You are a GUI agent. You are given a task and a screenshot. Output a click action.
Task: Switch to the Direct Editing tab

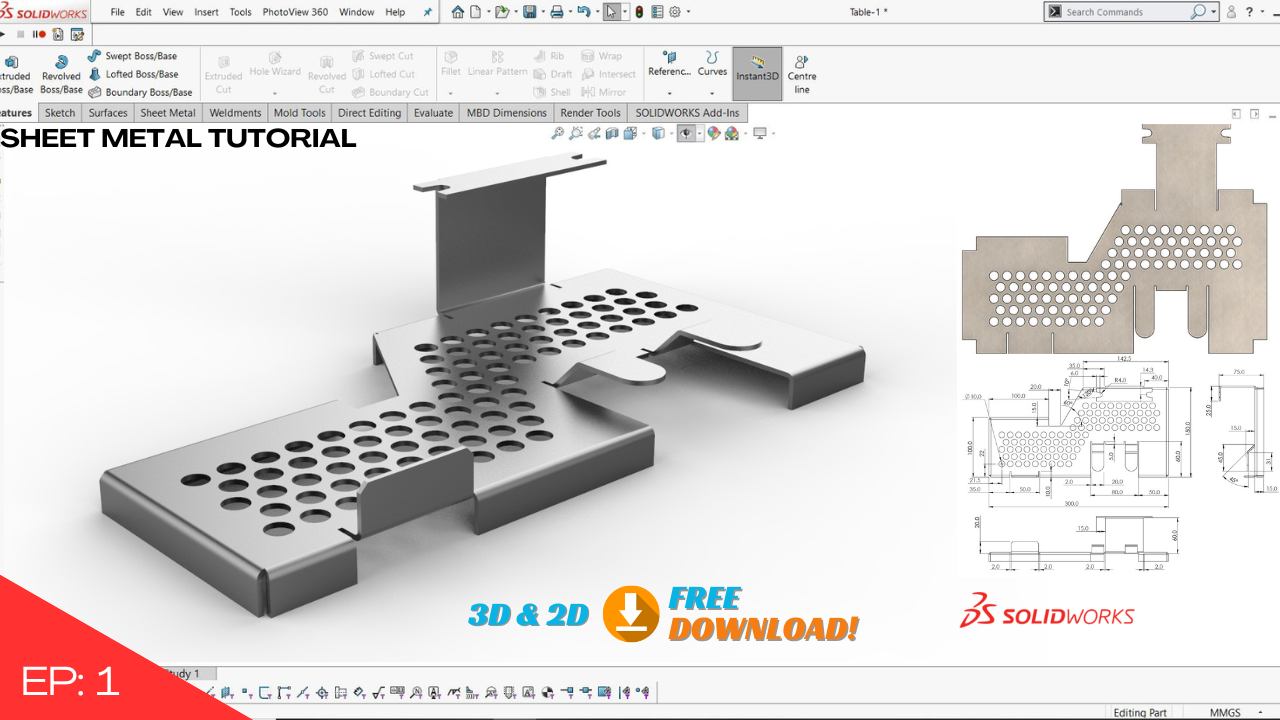pos(369,113)
